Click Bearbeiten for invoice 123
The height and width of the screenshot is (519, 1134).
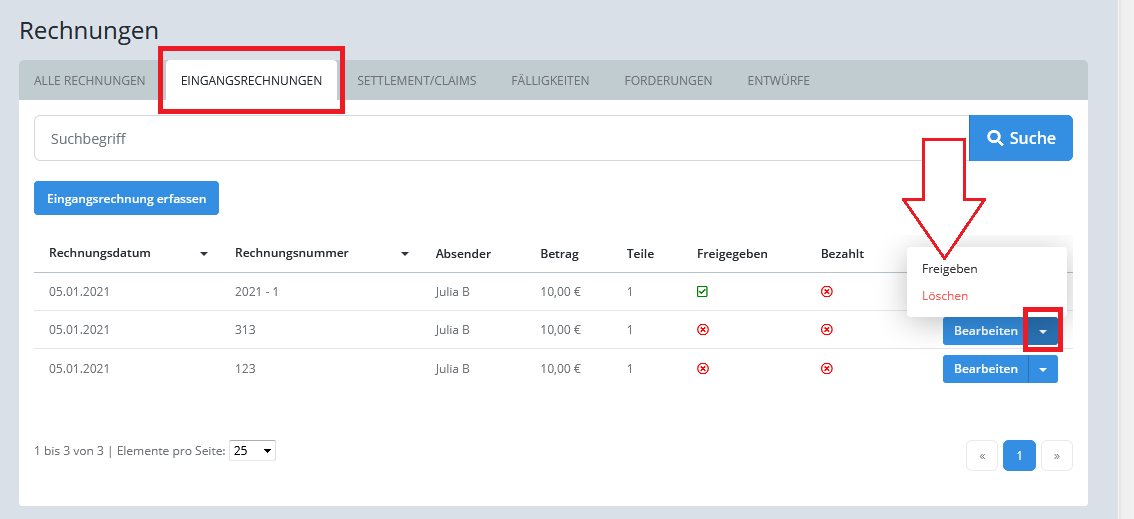click(985, 369)
